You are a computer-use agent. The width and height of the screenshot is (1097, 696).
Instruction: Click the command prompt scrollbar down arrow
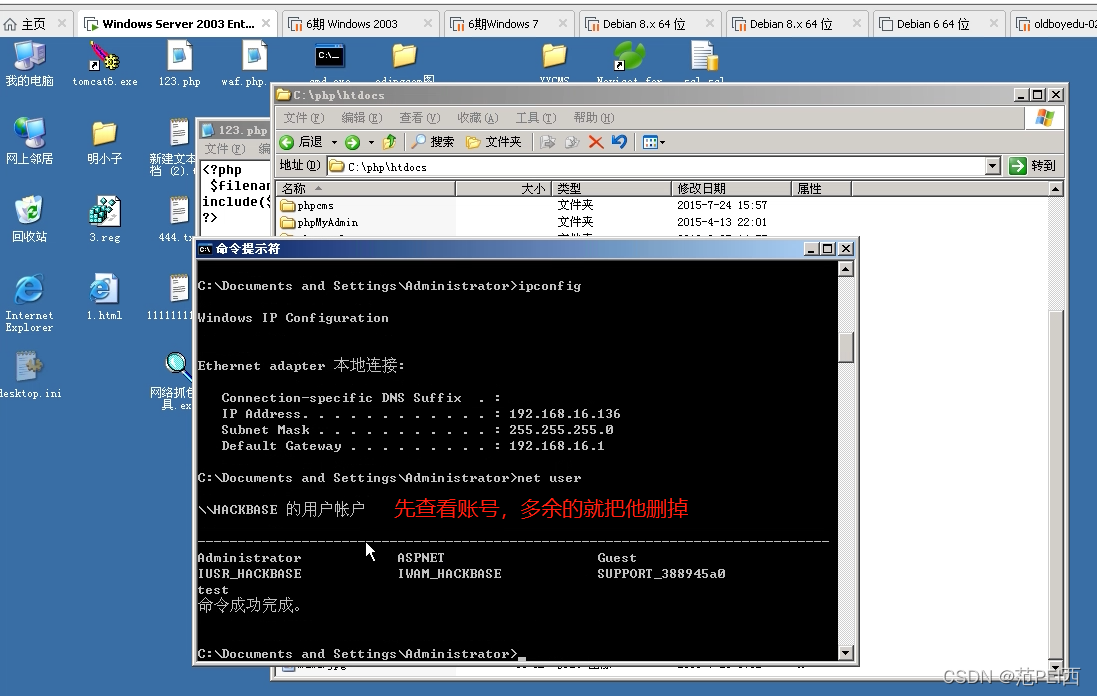tap(846, 653)
